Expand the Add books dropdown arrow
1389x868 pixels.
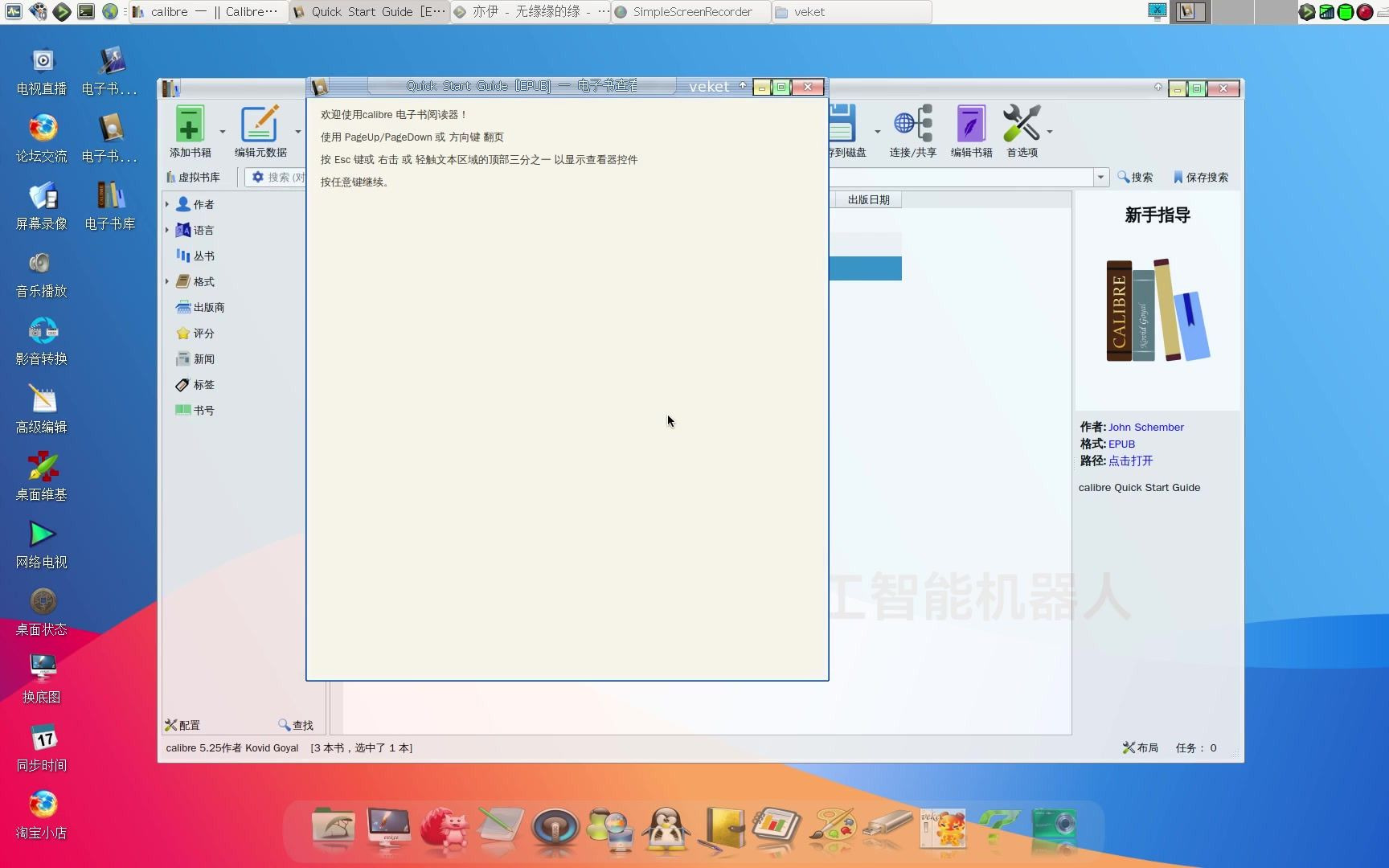pos(223,132)
